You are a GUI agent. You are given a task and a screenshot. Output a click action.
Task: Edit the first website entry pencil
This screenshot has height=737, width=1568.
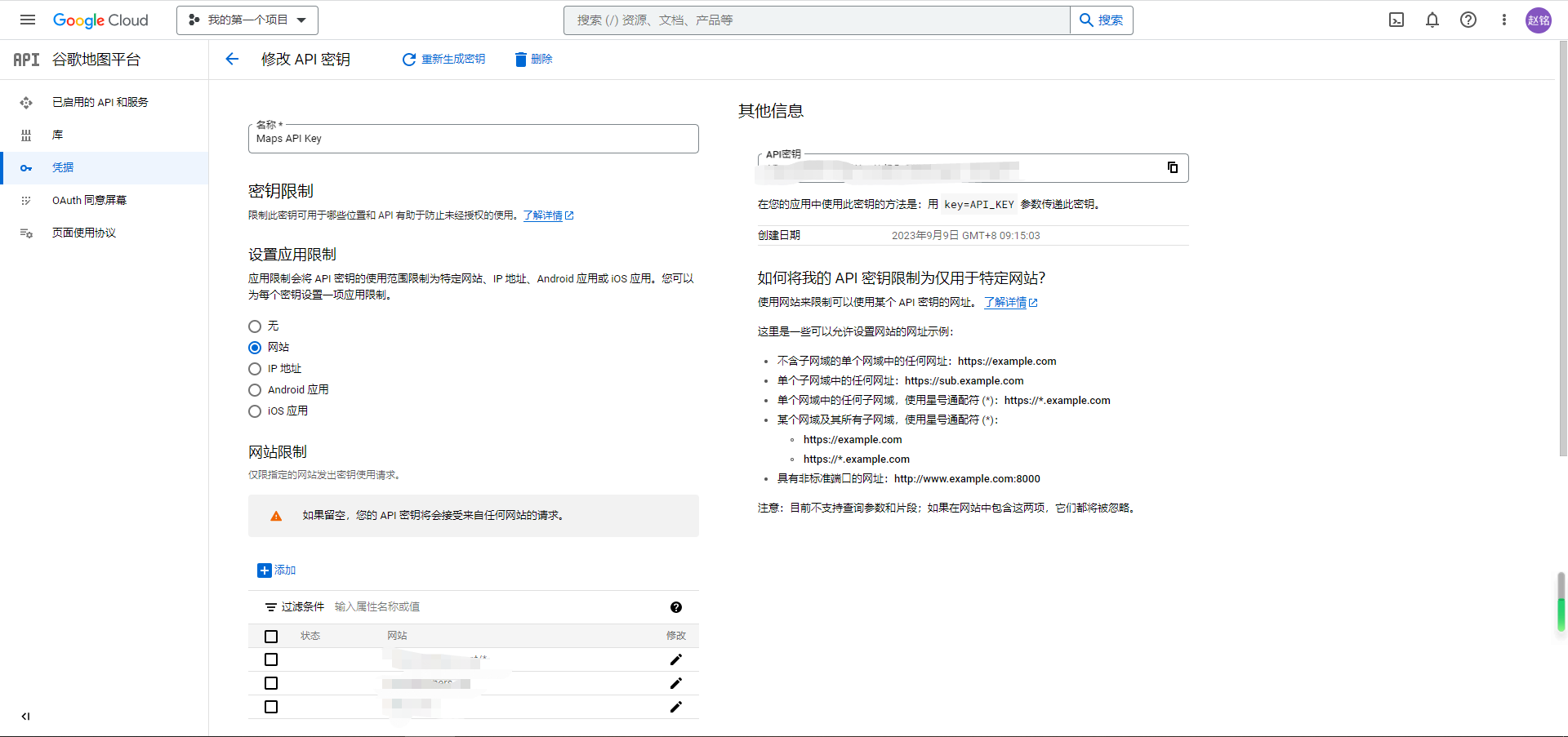pyautogui.click(x=676, y=659)
